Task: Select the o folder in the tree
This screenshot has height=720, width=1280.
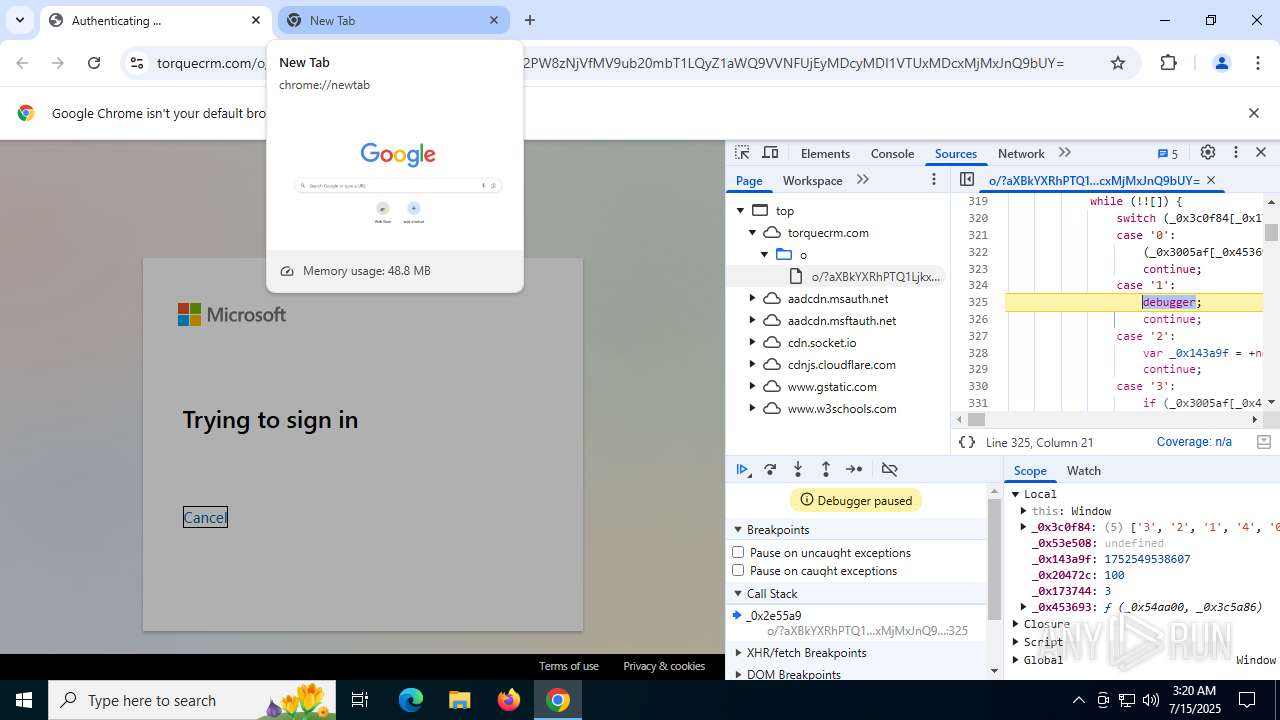Action: coord(802,255)
